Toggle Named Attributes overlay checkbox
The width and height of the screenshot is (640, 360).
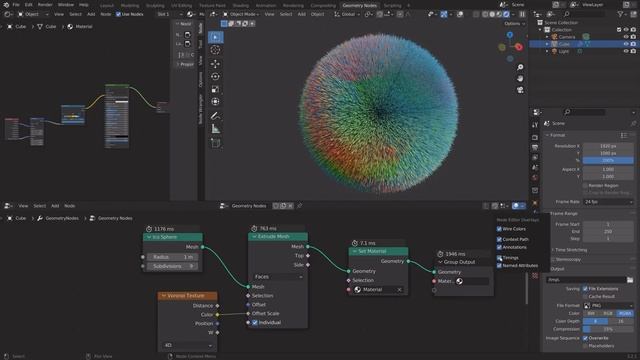click(499, 265)
